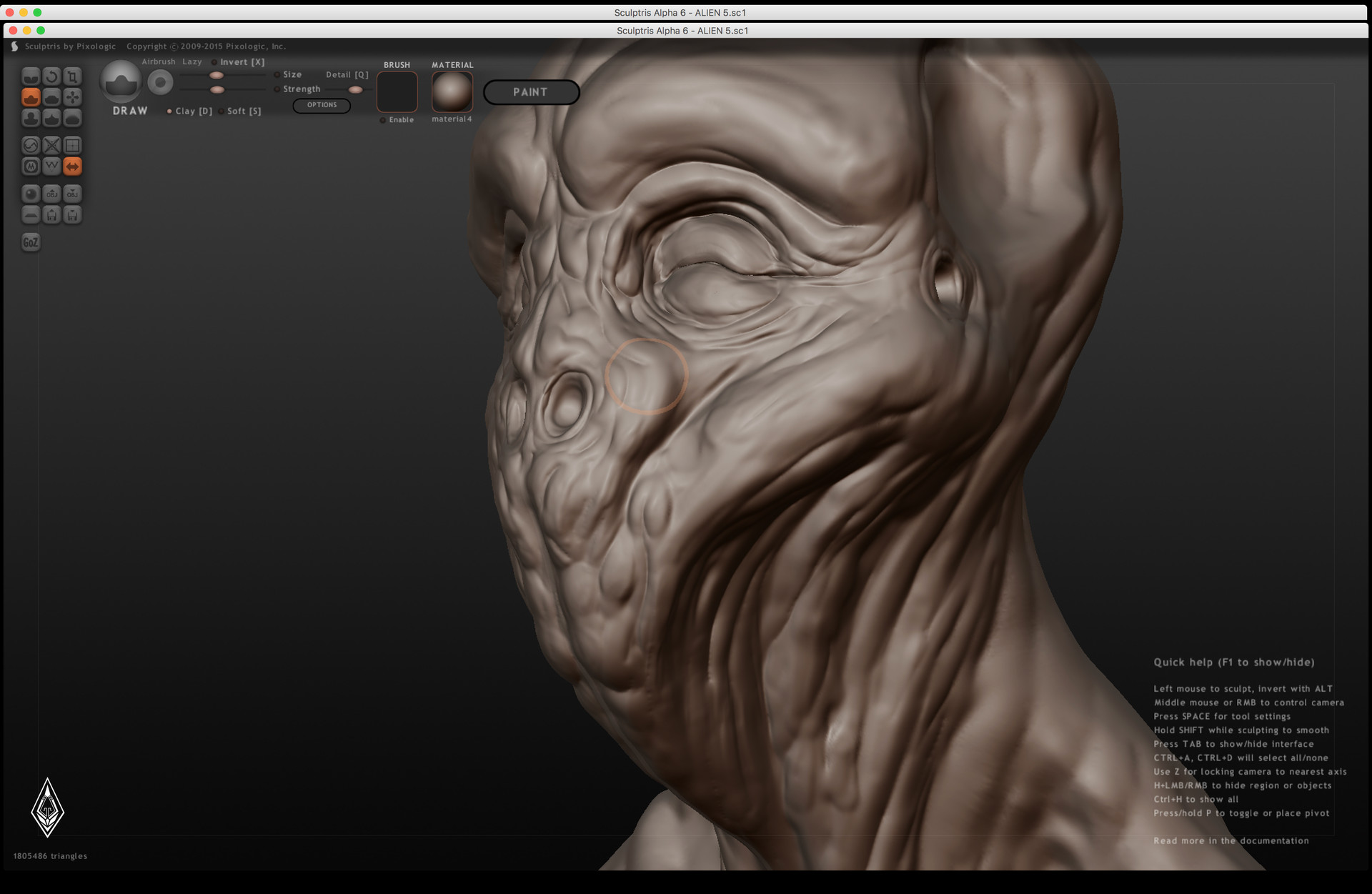
Task: Toggle the Symmetry double-arrow icon
Action: click(x=72, y=167)
